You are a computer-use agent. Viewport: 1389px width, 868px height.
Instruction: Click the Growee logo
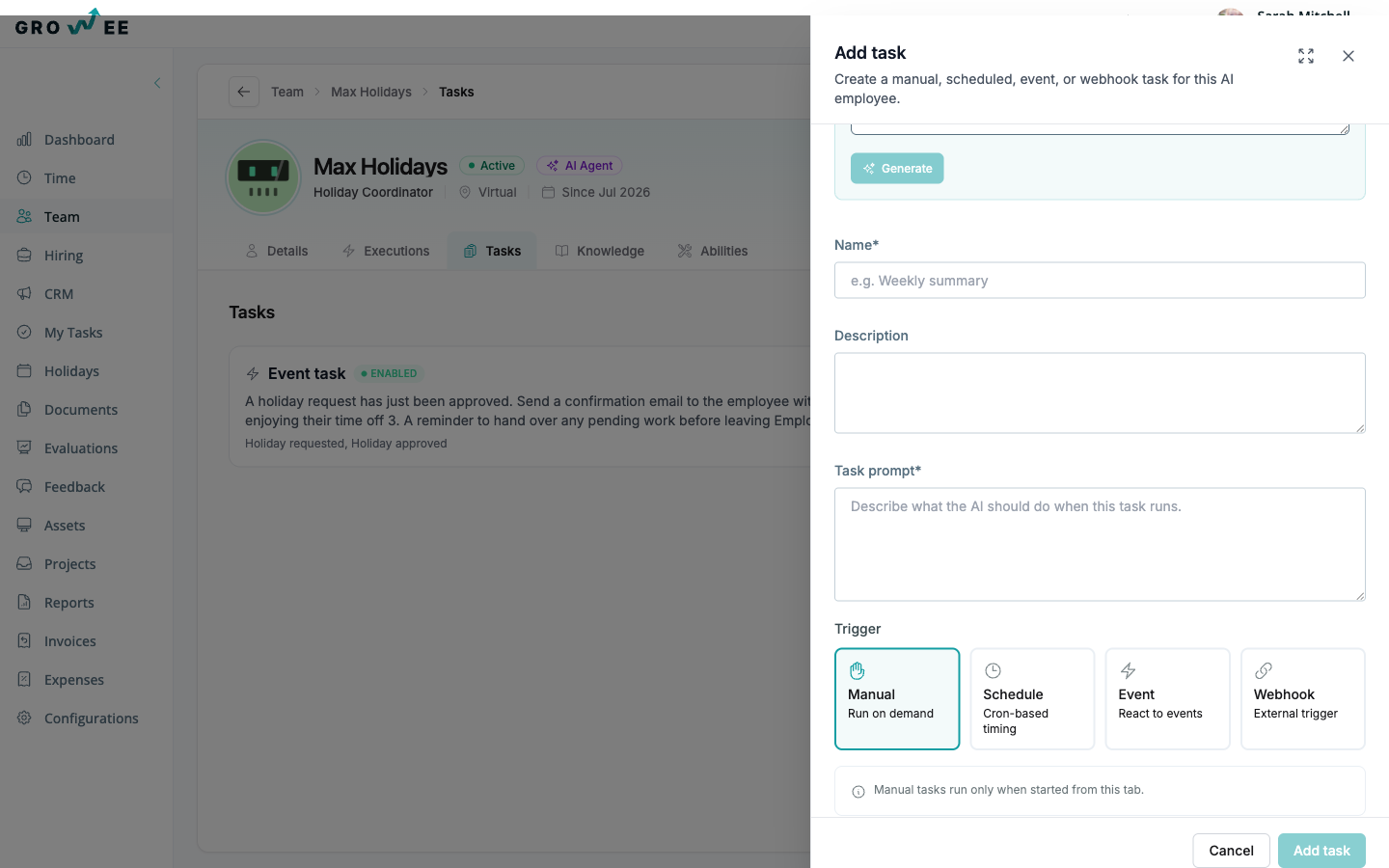[72, 23]
